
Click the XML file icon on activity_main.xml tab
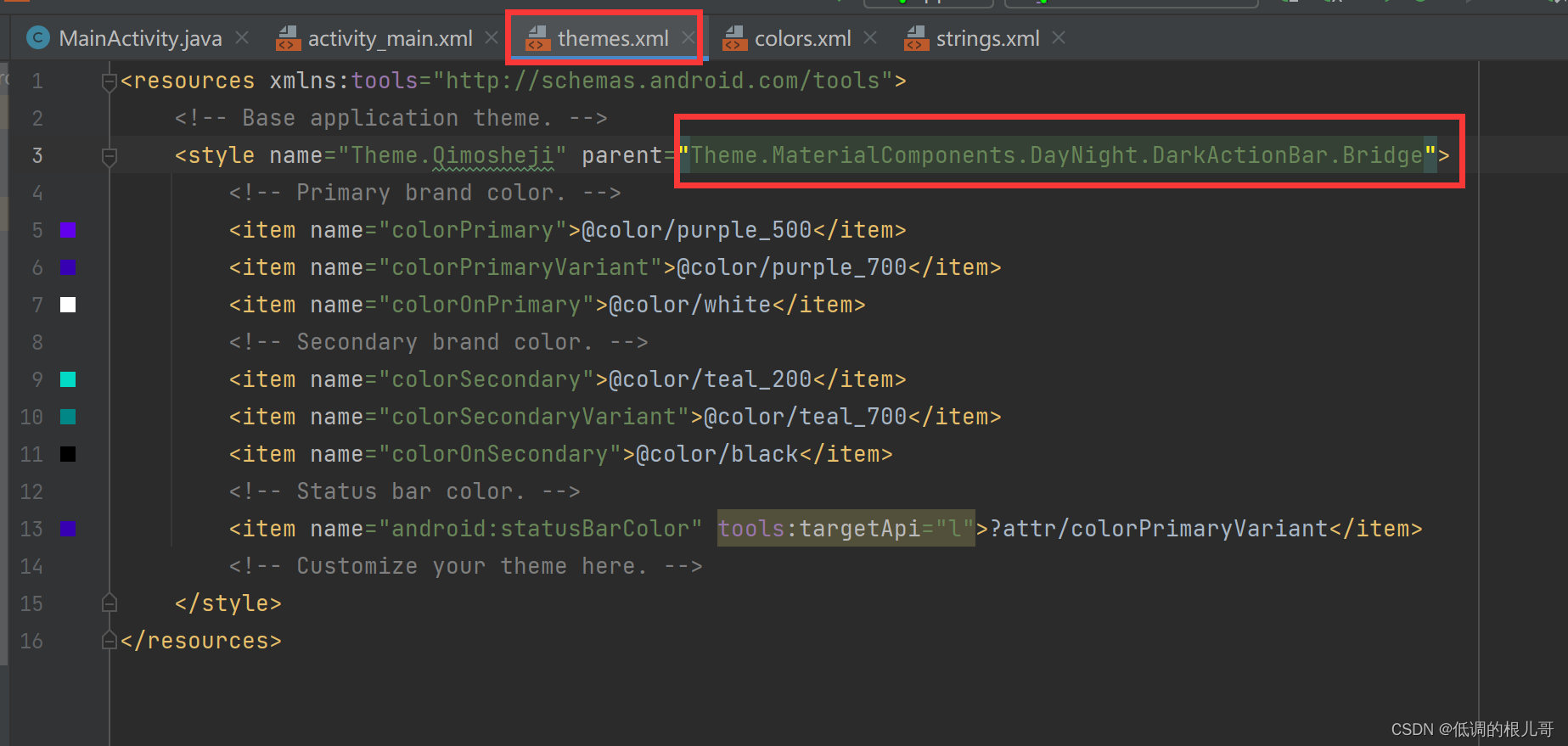click(289, 38)
